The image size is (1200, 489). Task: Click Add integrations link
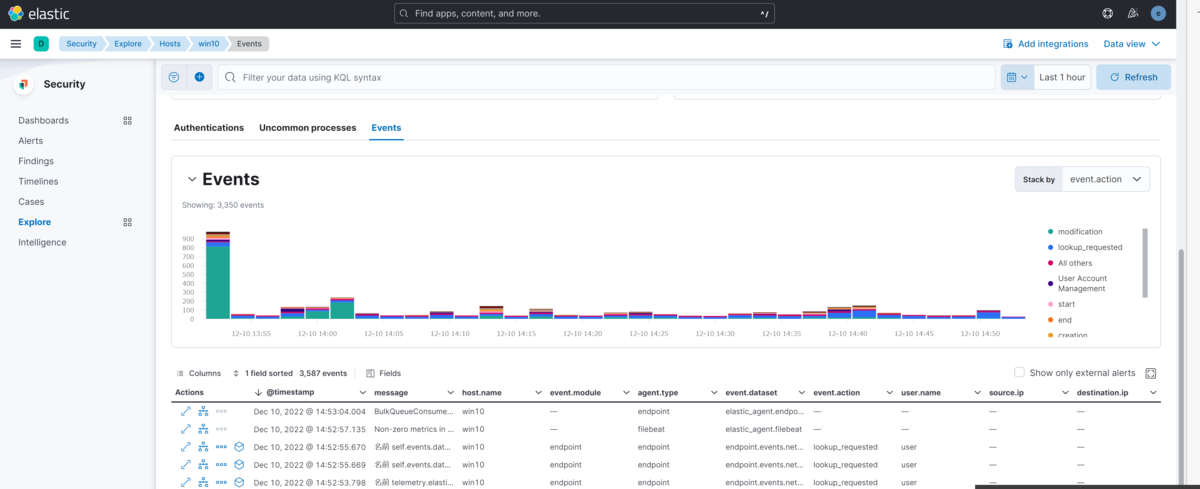pyautogui.click(x=1046, y=44)
